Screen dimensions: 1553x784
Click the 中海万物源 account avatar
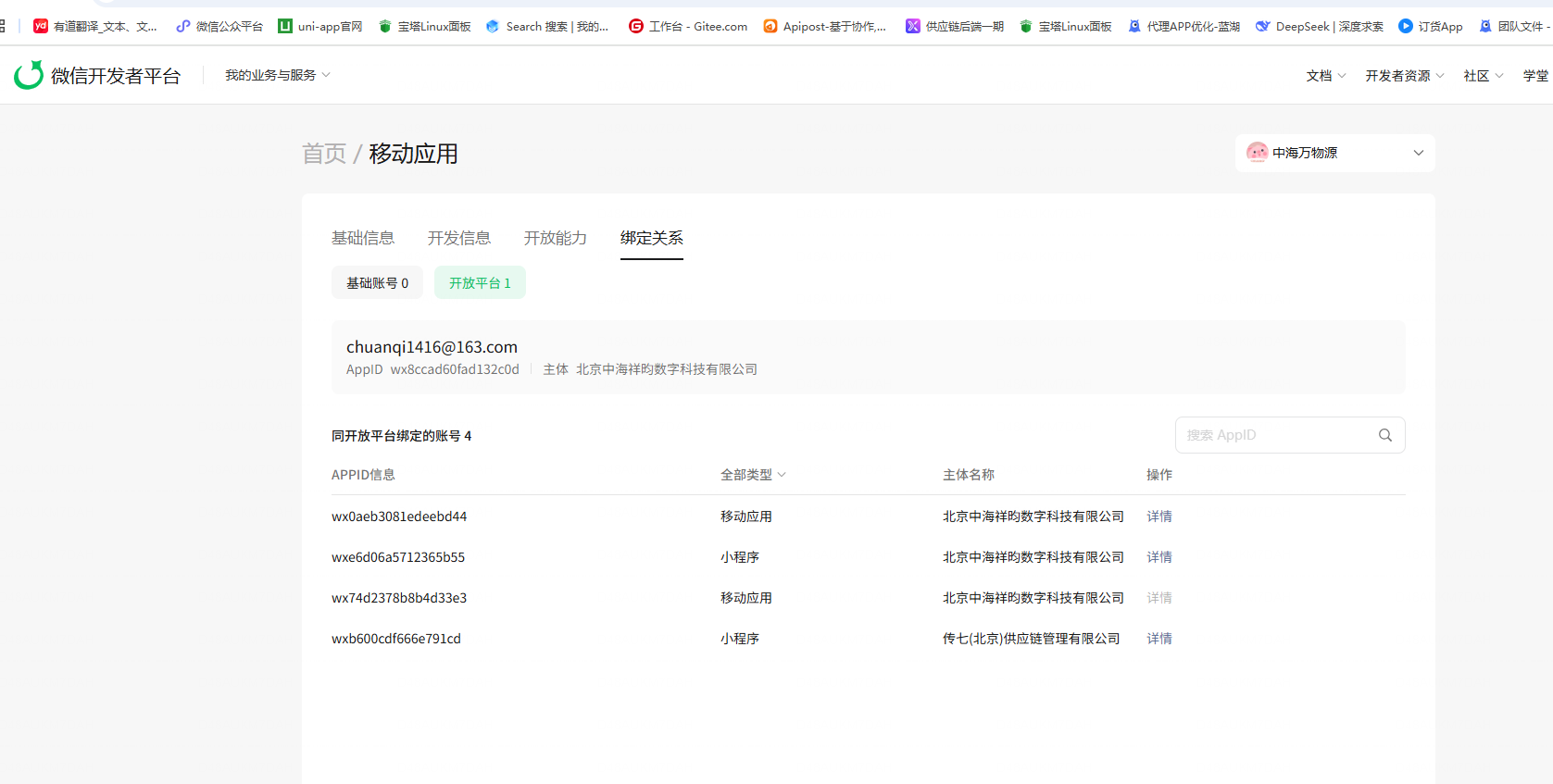(x=1257, y=153)
